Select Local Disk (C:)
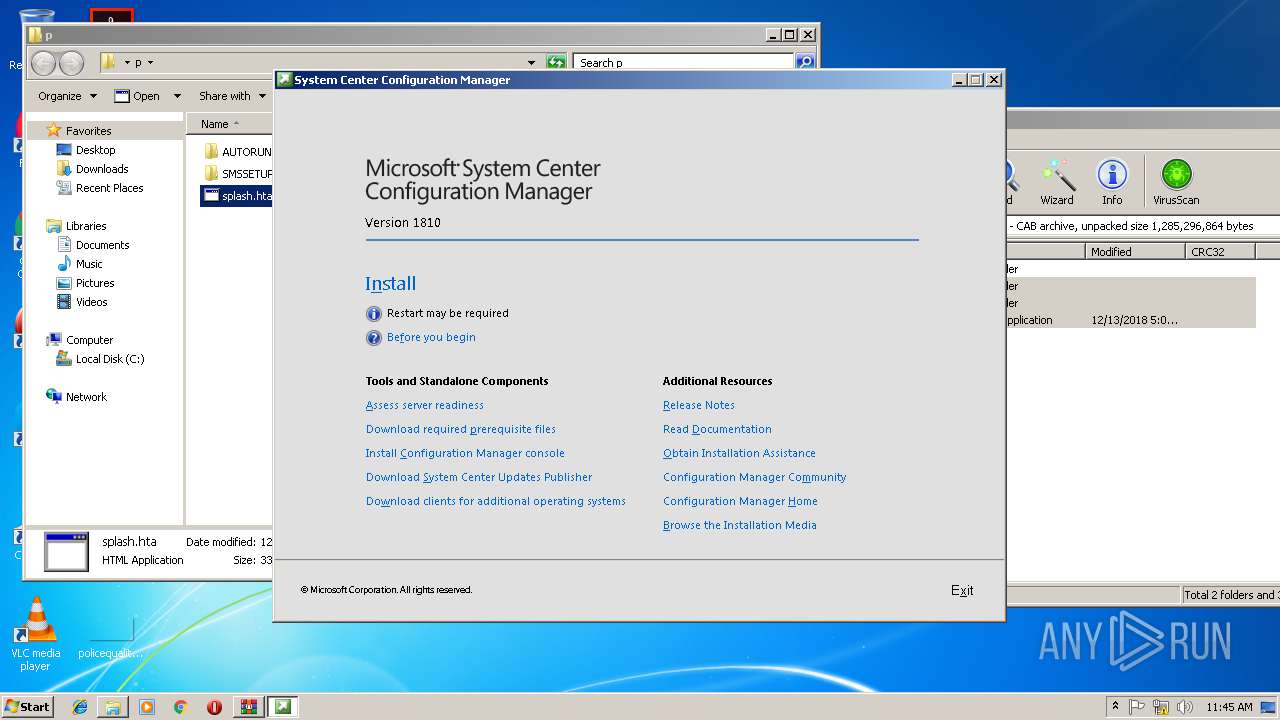This screenshot has height=720, width=1280. point(110,359)
